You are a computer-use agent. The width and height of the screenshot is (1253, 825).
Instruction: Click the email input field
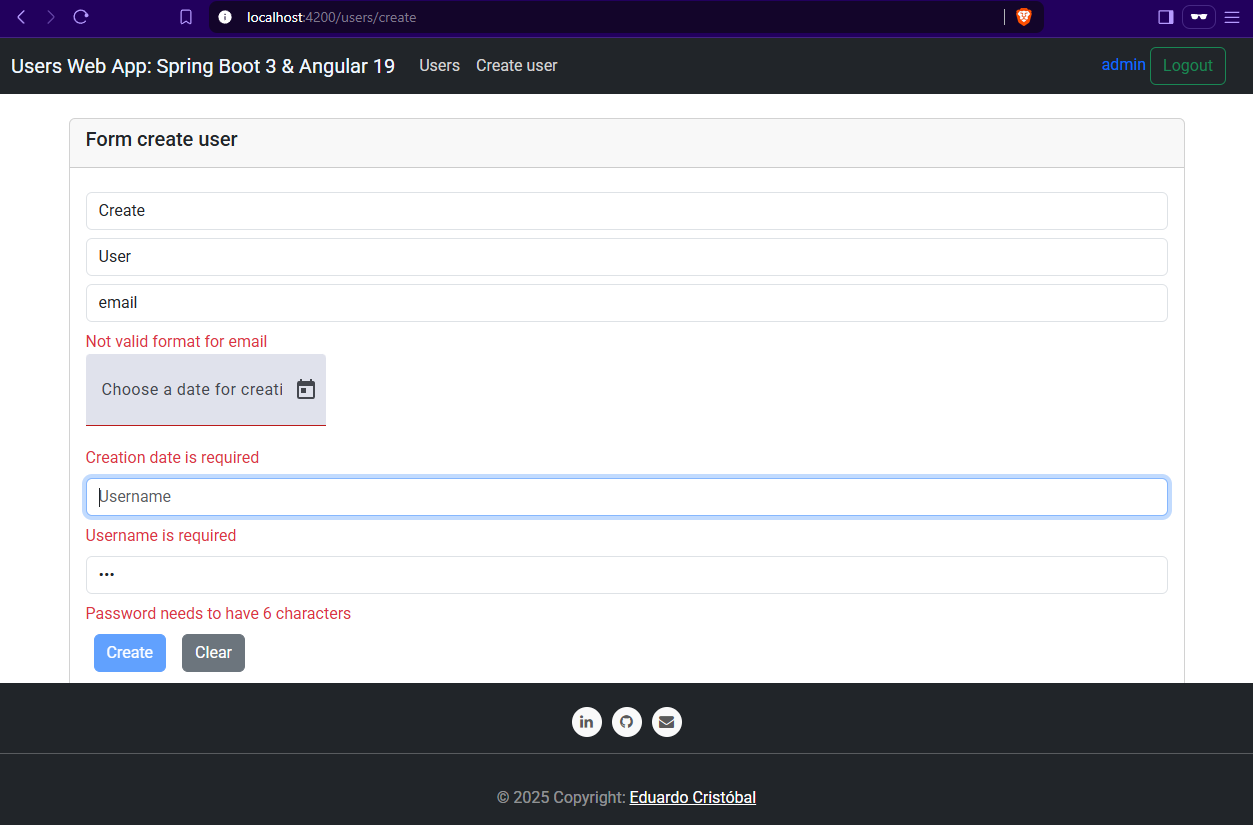click(x=626, y=303)
